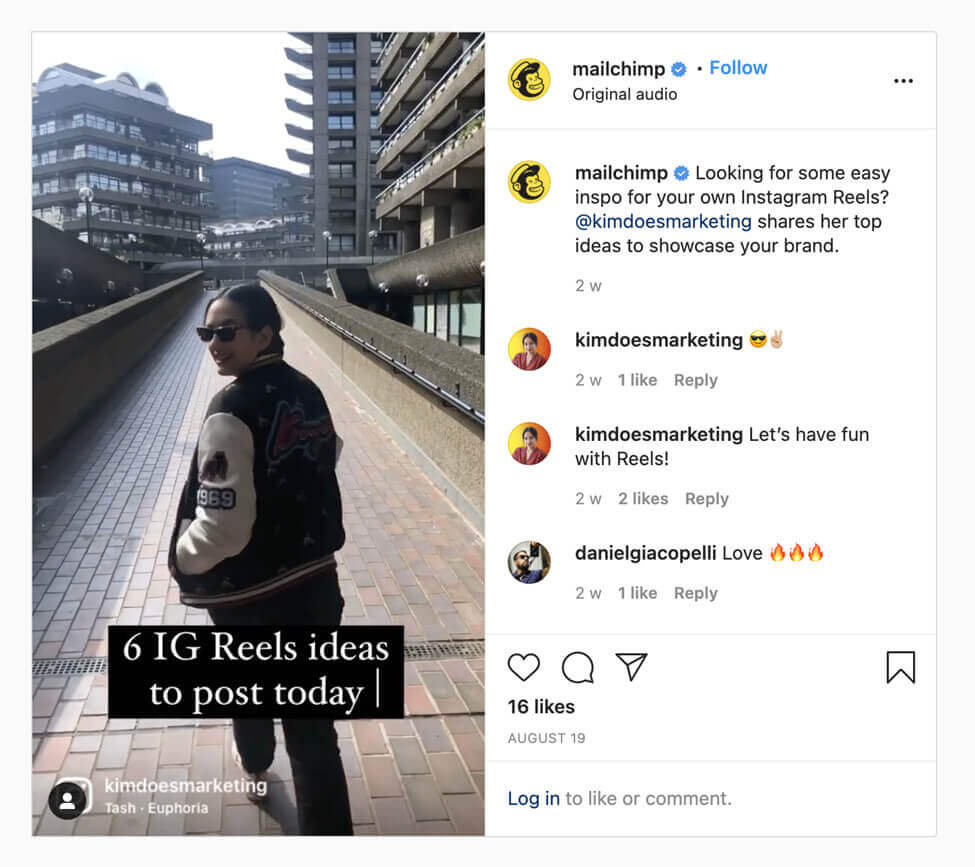The width and height of the screenshot is (975, 867).
Task: Open kimdoesmarketing's avatar on her first comment
Action: click(529, 349)
